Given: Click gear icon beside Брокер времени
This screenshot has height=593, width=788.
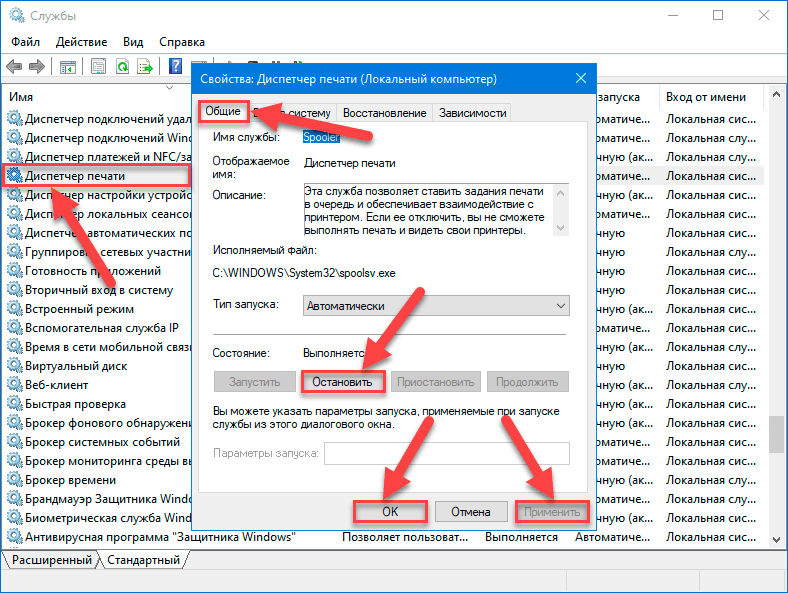Looking at the screenshot, I should click(x=15, y=479).
